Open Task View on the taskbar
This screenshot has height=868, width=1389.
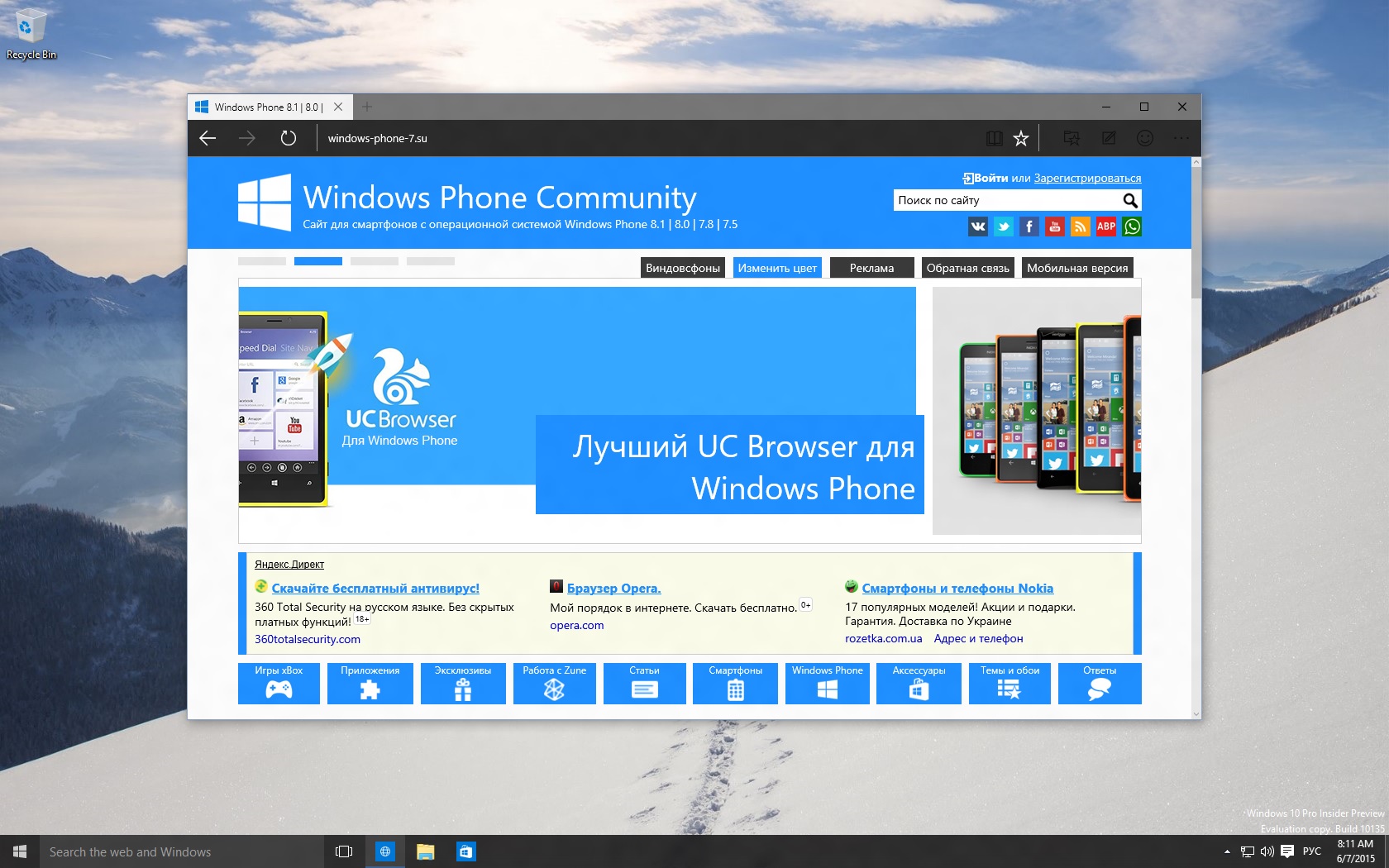point(344,851)
